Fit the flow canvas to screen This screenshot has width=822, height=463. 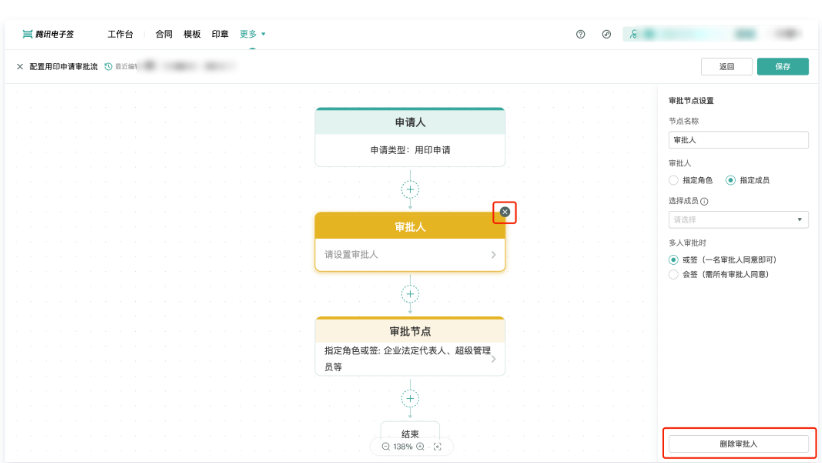(438, 447)
